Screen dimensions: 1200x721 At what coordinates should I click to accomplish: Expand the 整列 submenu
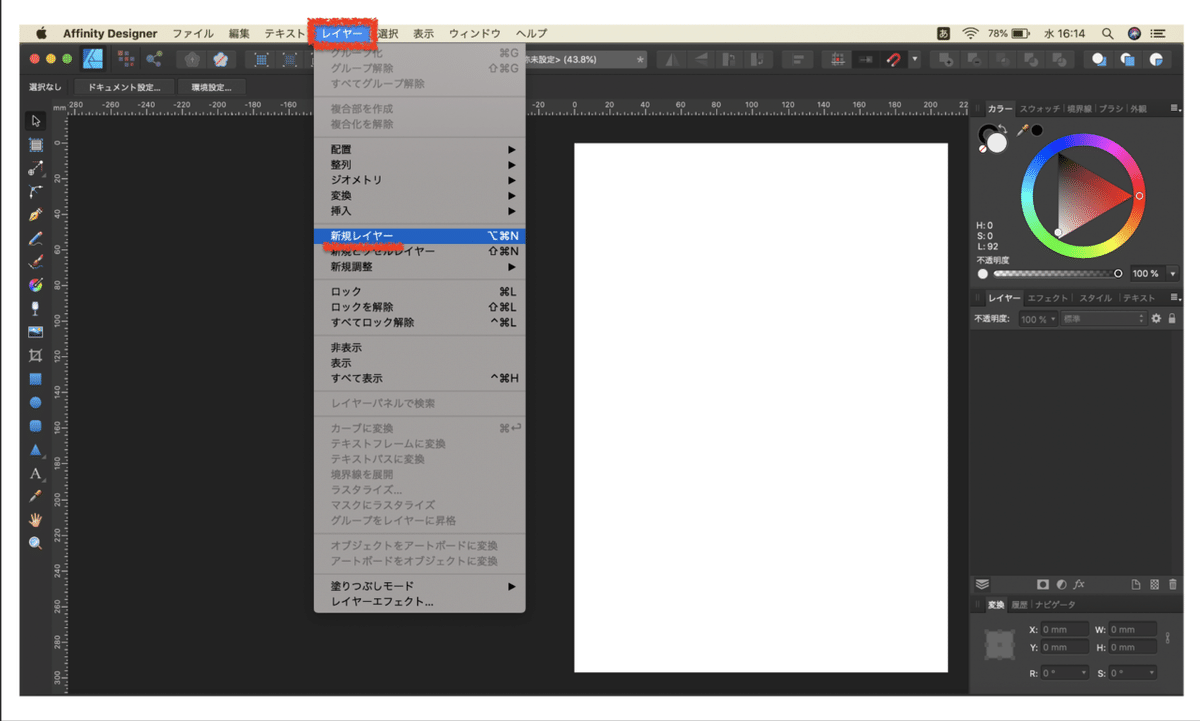point(420,164)
